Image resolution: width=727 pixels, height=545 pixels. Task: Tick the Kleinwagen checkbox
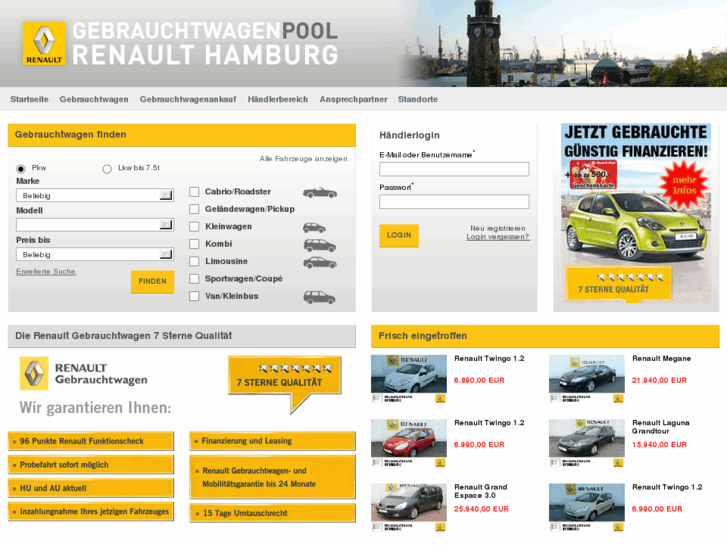tap(194, 226)
